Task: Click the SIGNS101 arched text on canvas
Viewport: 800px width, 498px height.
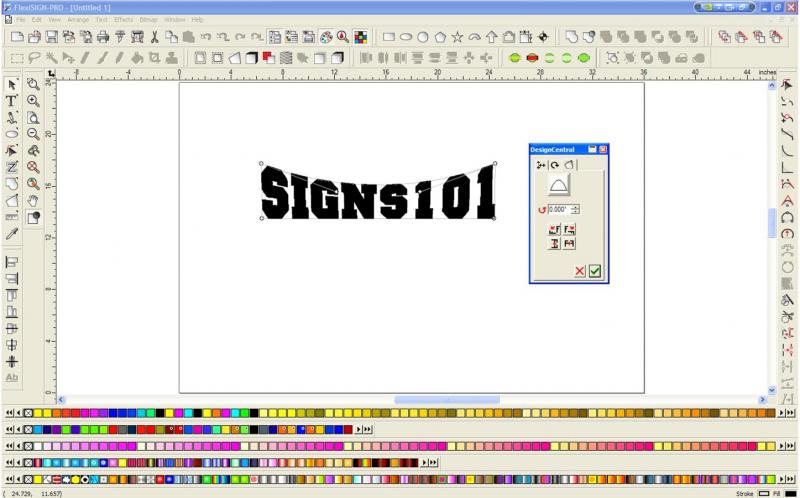Action: [x=378, y=192]
